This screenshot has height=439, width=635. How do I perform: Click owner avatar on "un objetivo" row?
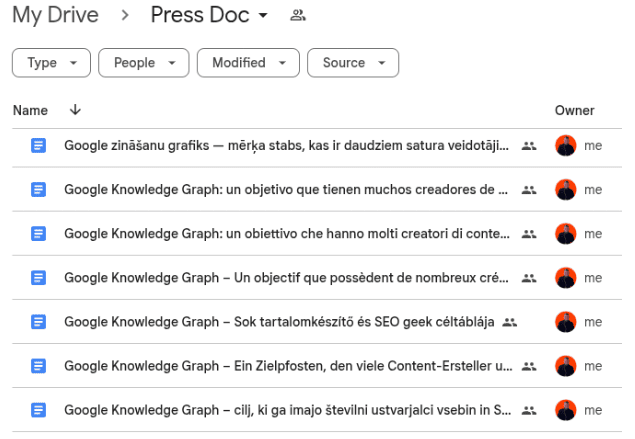(566, 190)
